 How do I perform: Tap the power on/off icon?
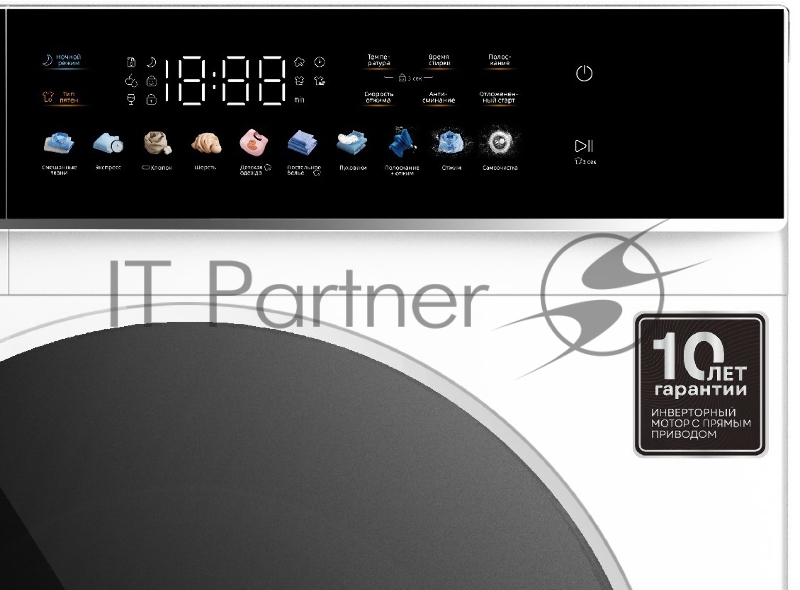tap(584, 73)
